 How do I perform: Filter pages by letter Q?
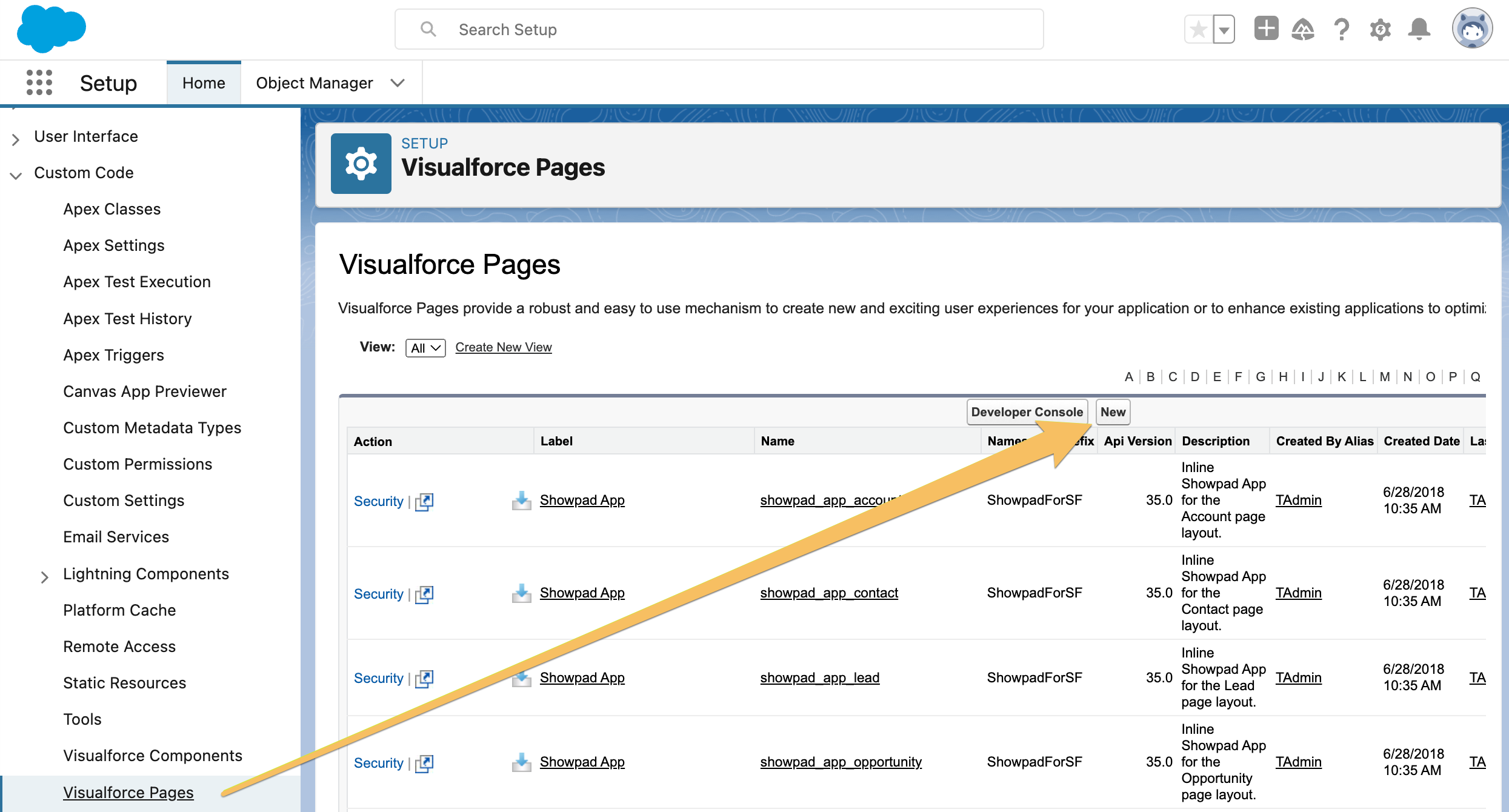click(x=1476, y=377)
